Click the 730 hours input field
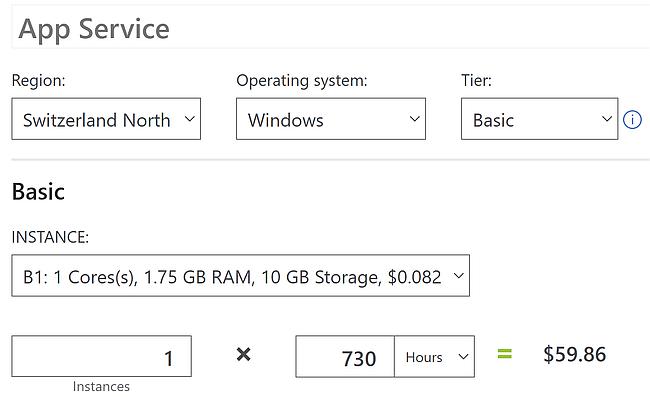Screen dimensions: 650x397 click(345, 356)
